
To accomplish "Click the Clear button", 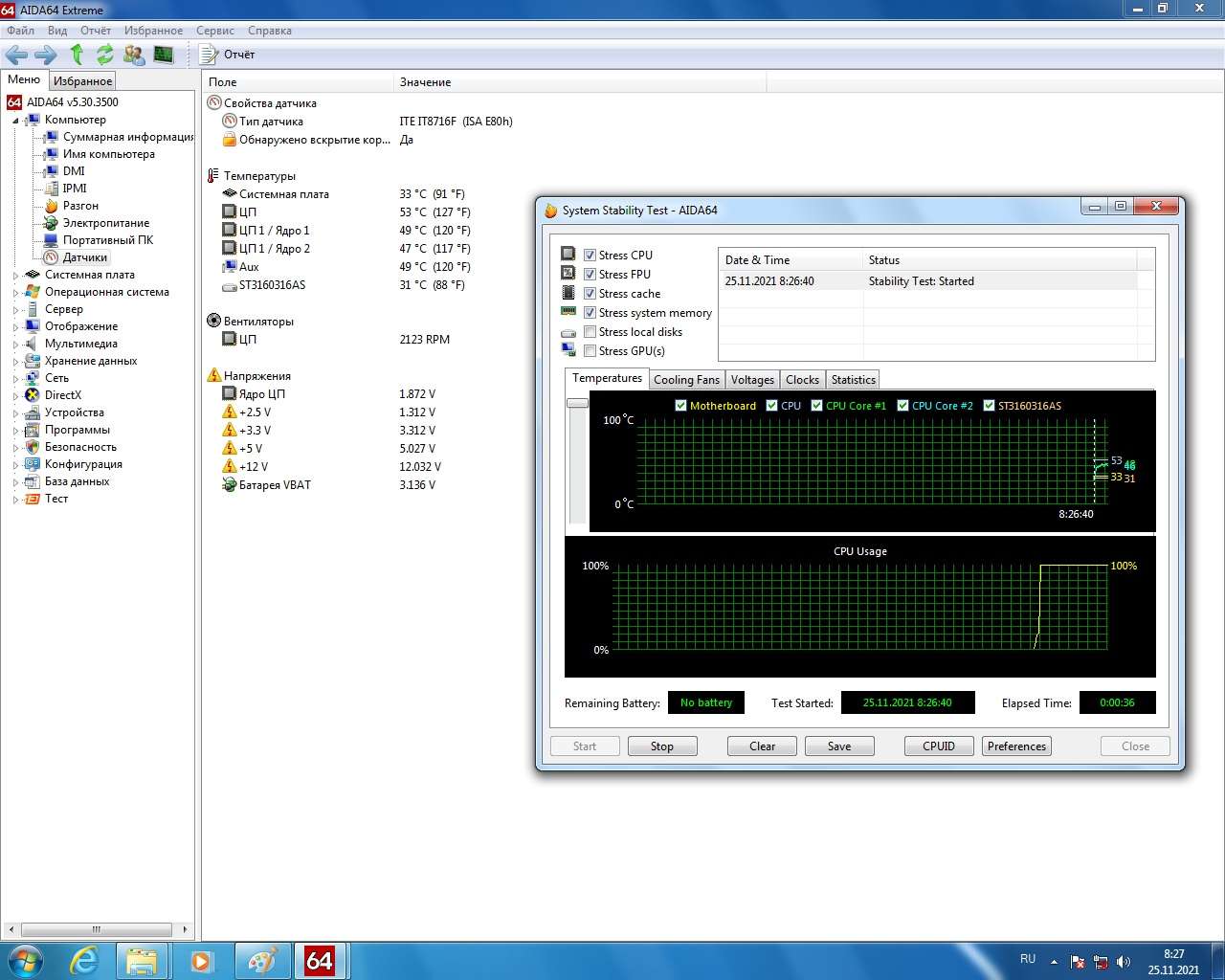I will click(x=763, y=746).
